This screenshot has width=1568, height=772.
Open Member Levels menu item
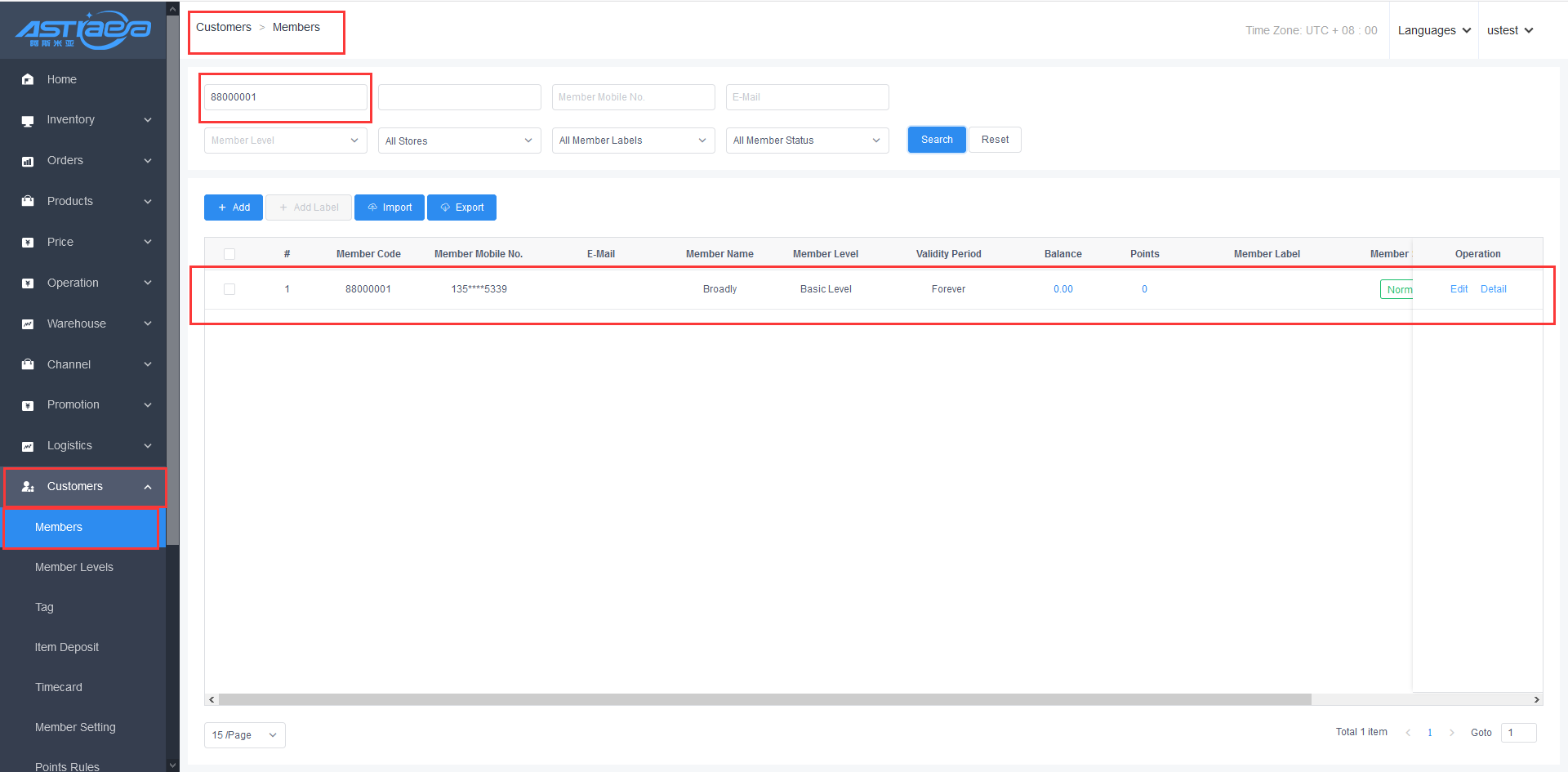click(x=74, y=567)
